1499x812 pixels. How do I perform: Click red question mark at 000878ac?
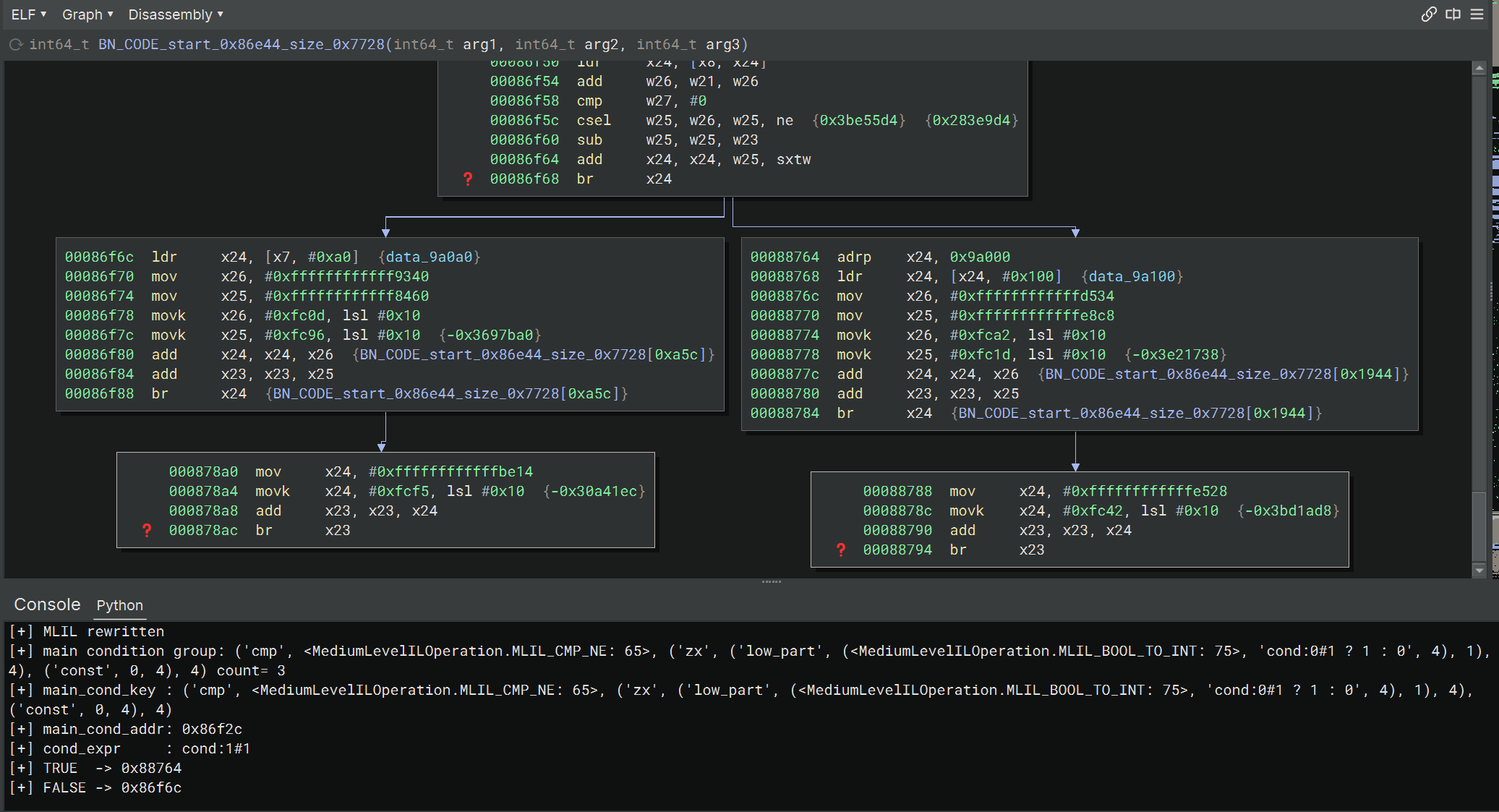click(x=147, y=530)
